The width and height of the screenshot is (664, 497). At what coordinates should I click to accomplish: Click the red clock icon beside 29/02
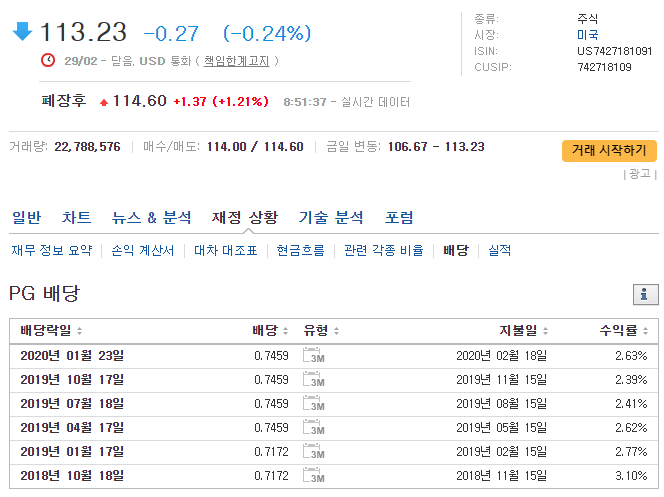(48, 60)
